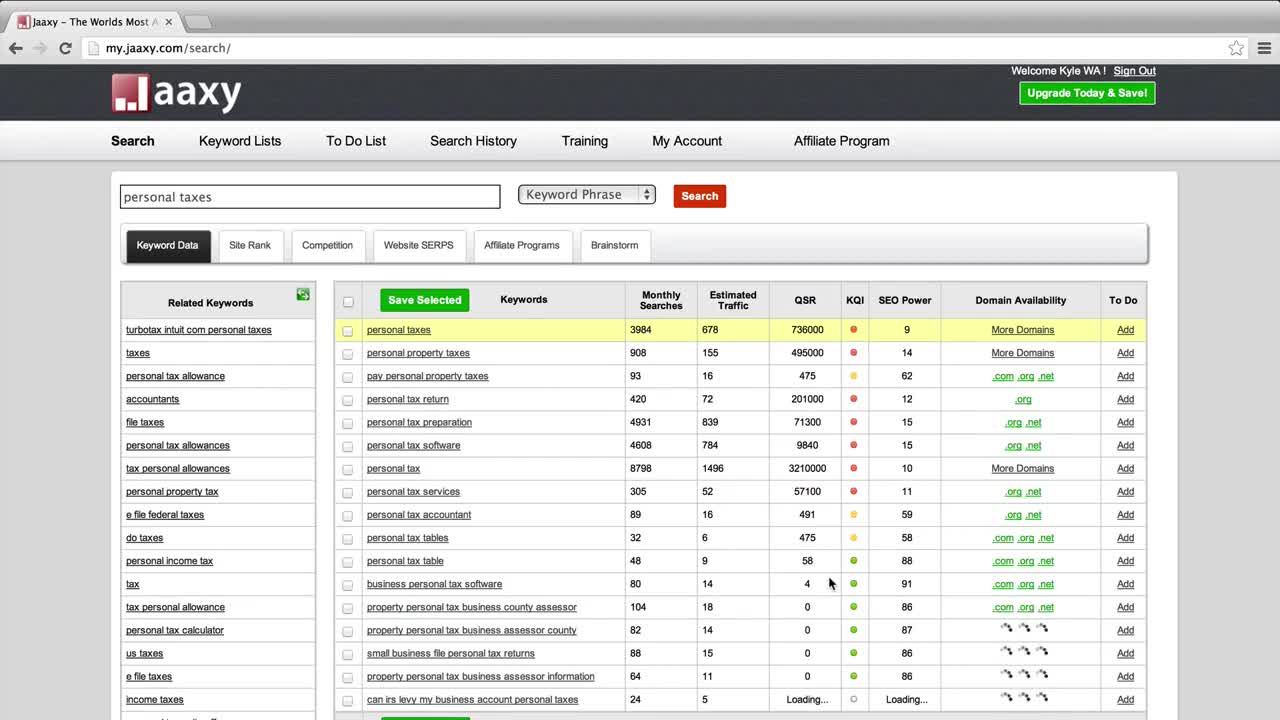This screenshot has width=1280, height=720.
Task: Go to To Do List
Action: (356, 141)
